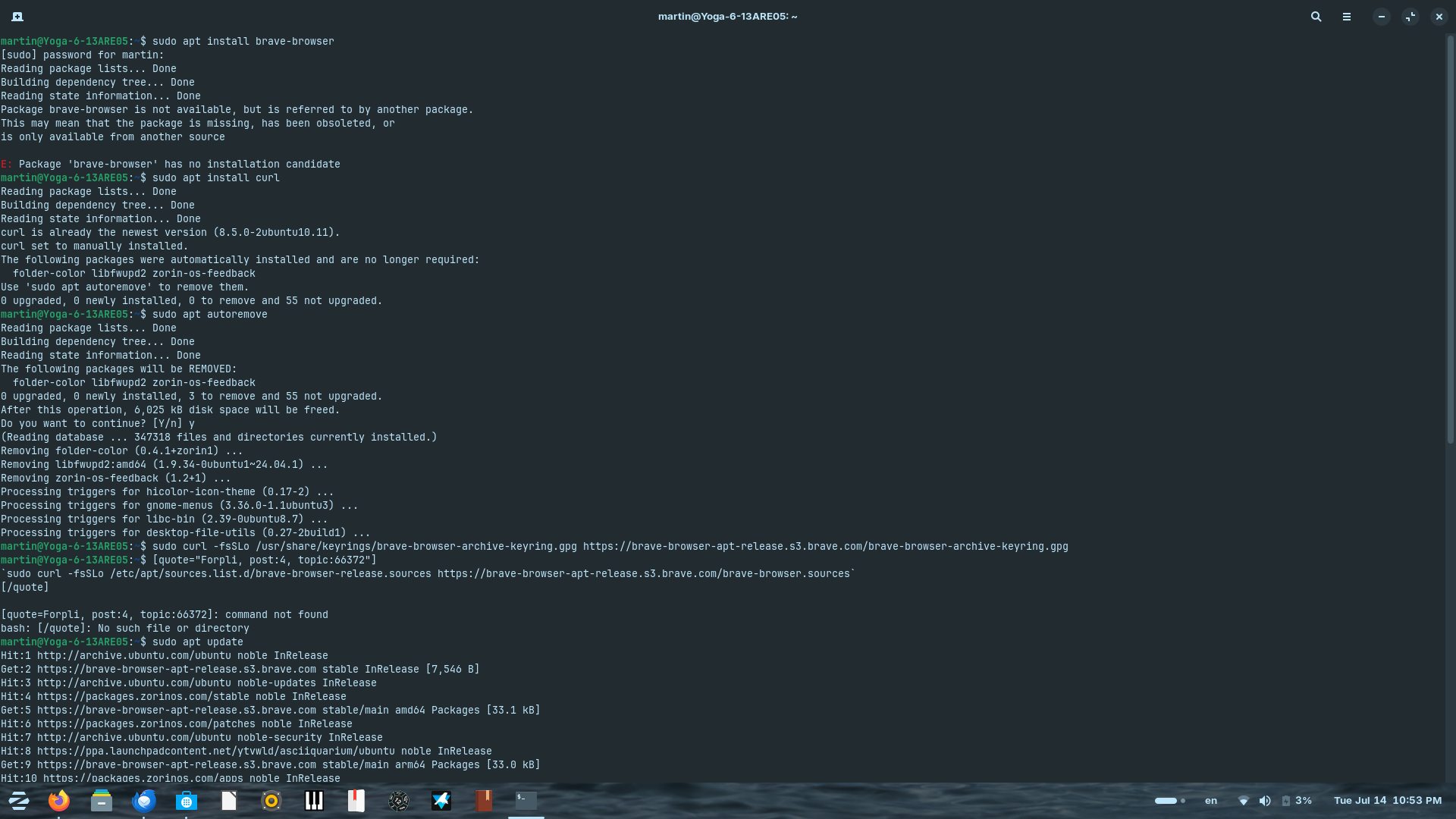The image size is (1456, 819).
Task: Click the title 'martin@Yoga-6-13ARE05: ~'
Action: [x=728, y=16]
